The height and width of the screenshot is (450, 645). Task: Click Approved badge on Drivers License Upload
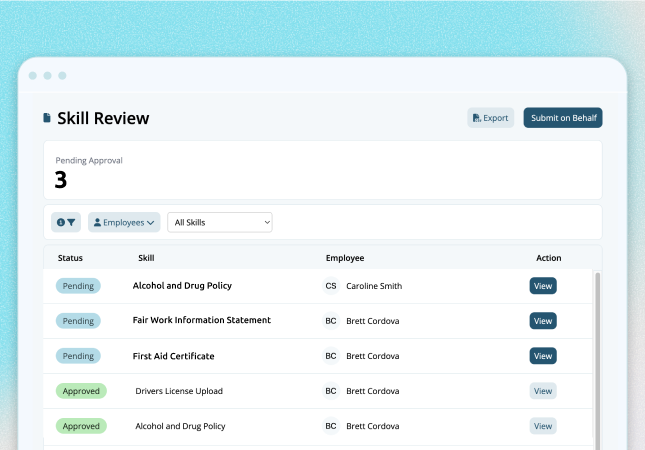coord(81,391)
